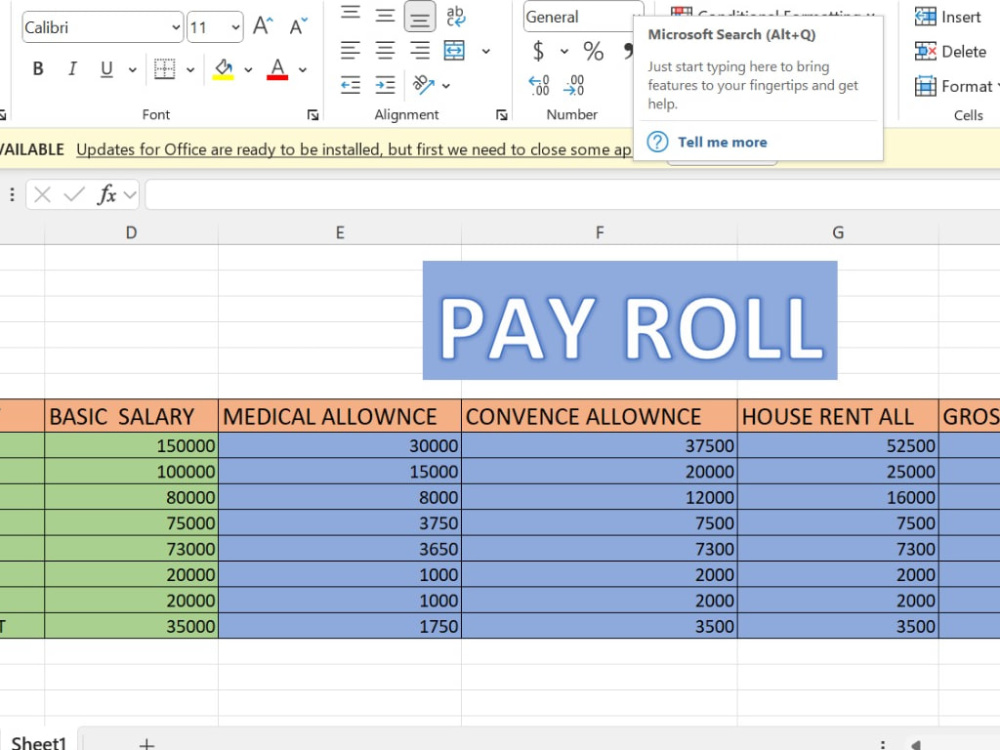The image size is (1000, 750).
Task: Click Merge & Center icon
Action: [x=454, y=50]
